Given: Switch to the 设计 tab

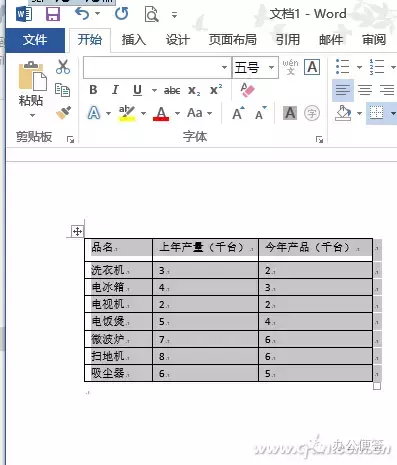Looking at the screenshot, I should (x=178, y=40).
